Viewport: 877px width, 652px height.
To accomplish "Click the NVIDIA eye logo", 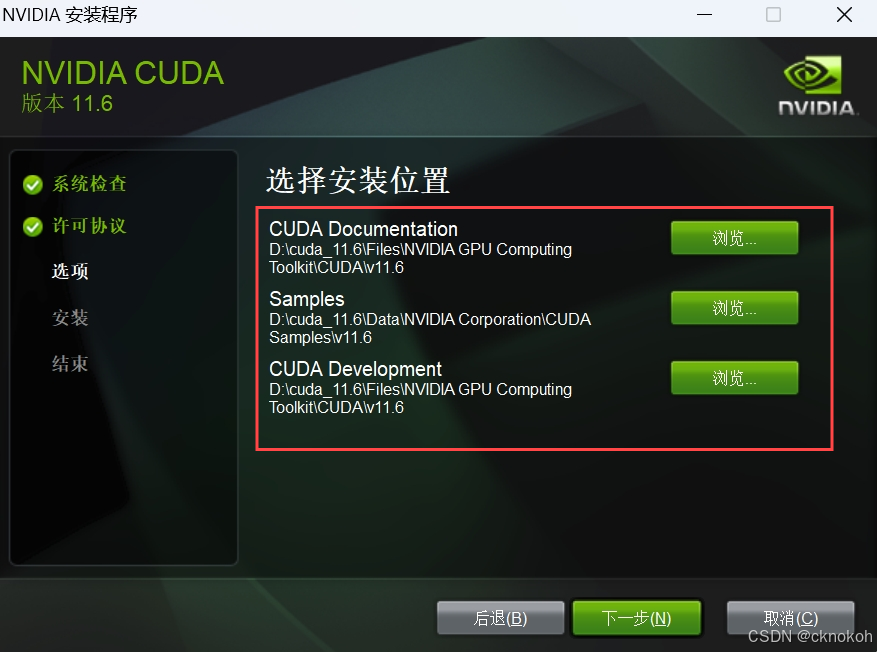I will (813, 74).
